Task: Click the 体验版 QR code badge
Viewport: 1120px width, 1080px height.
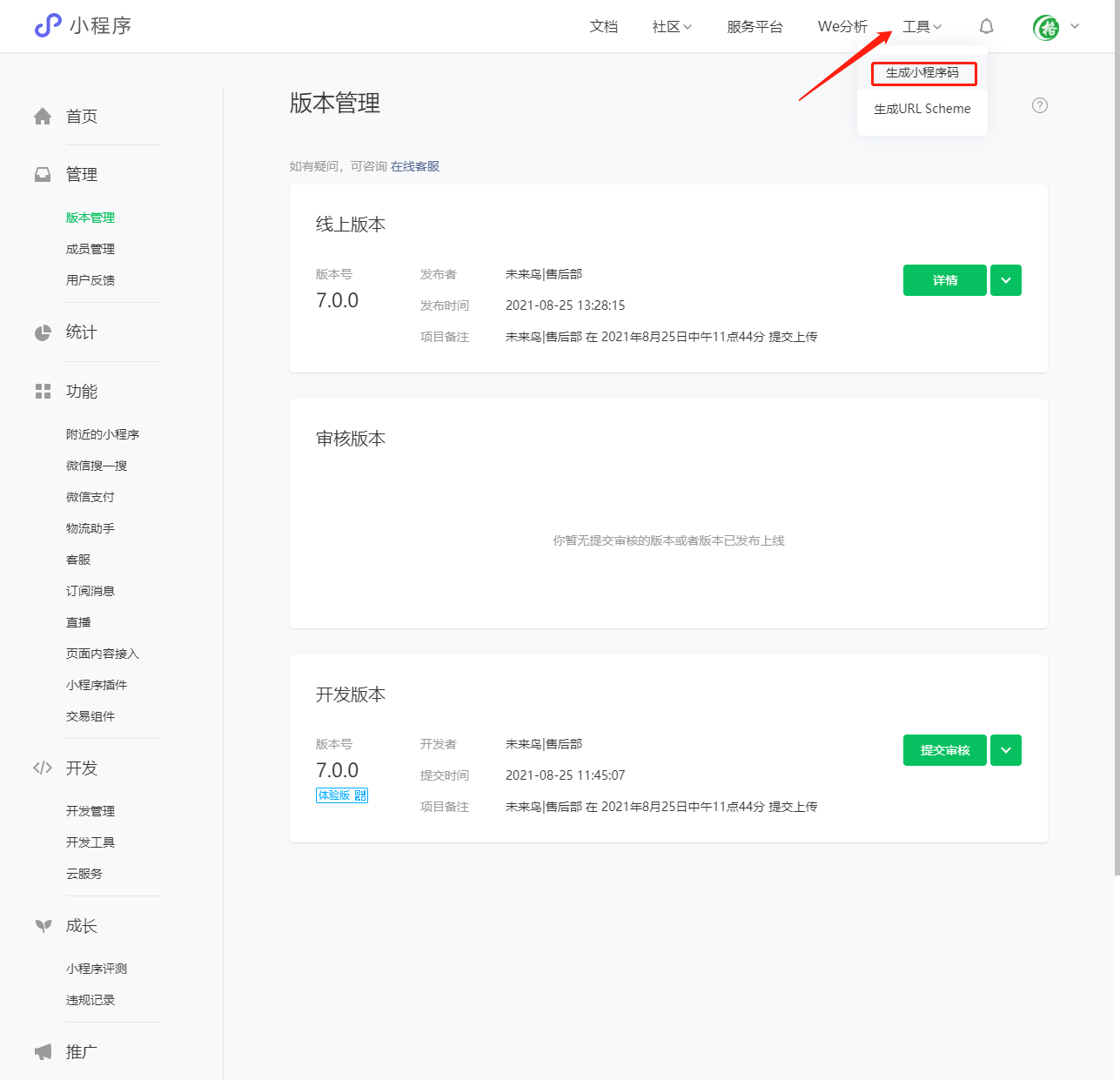Action: click(342, 795)
